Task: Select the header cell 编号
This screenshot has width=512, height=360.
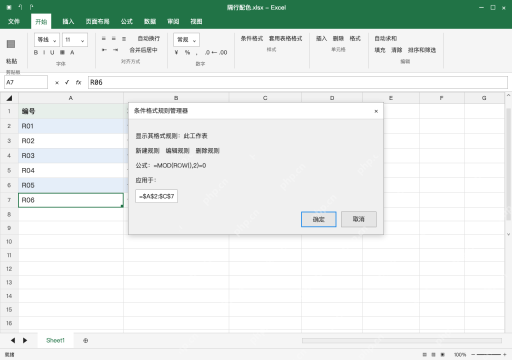Action: click(x=71, y=111)
